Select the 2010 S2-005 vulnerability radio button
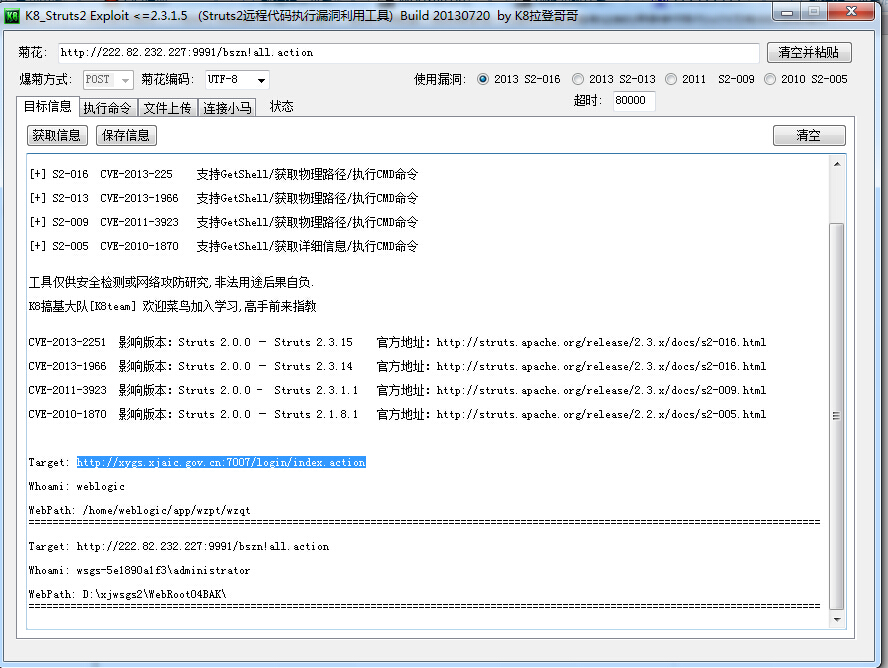 [x=770, y=79]
